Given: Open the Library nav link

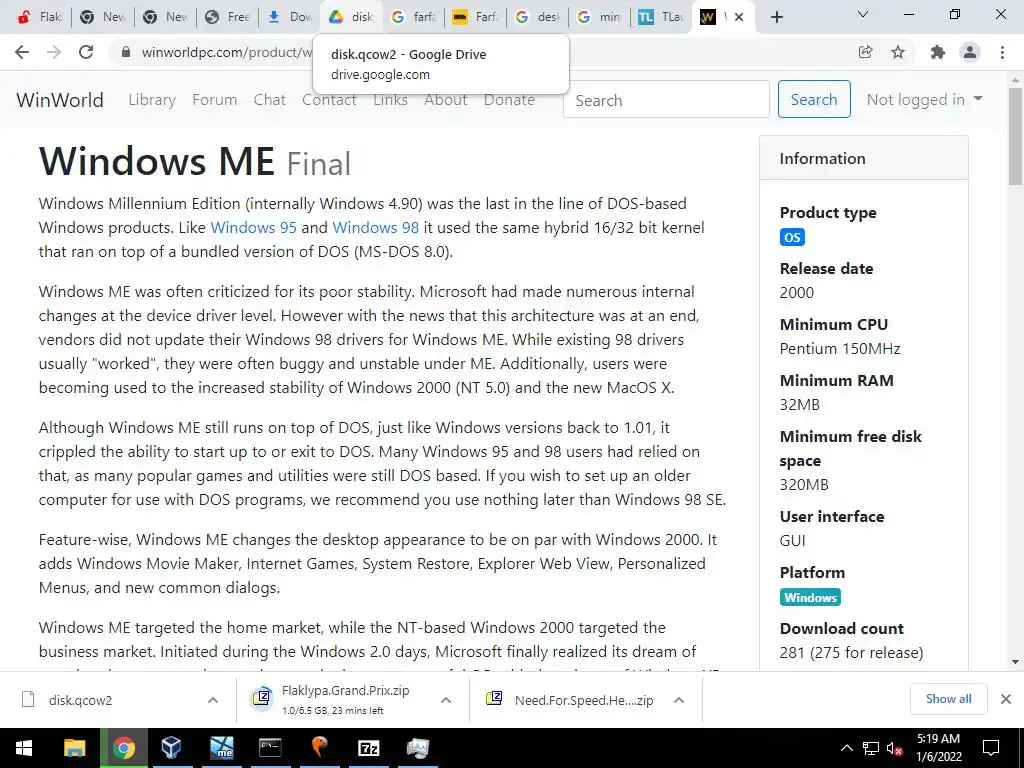Looking at the screenshot, I should 152,100.
